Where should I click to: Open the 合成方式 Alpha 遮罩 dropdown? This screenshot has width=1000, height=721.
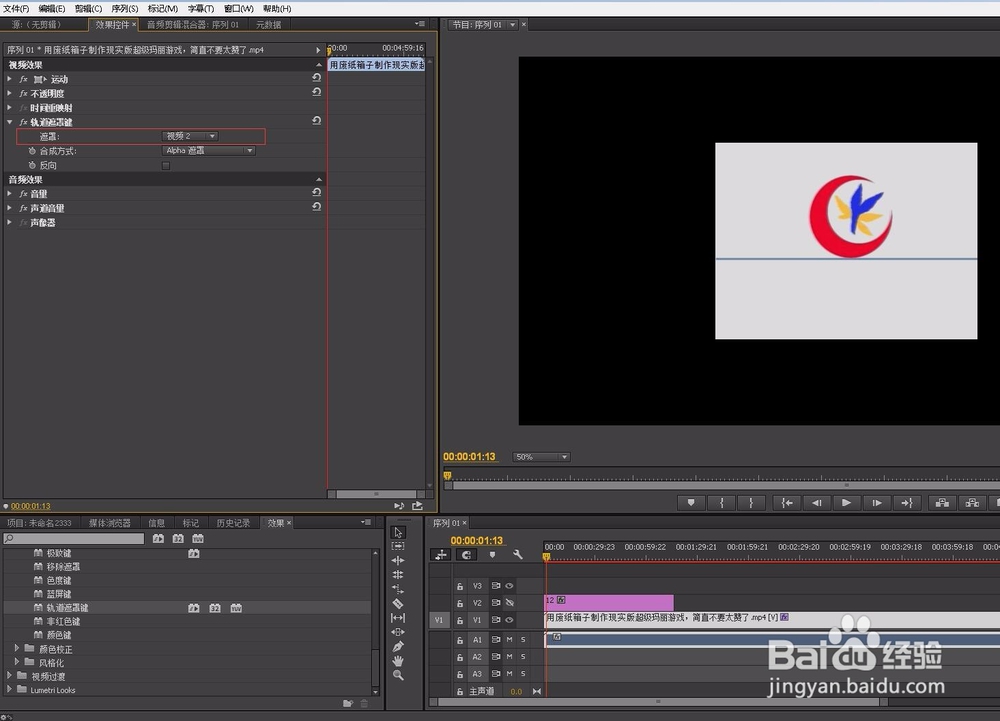click(209, 150)
